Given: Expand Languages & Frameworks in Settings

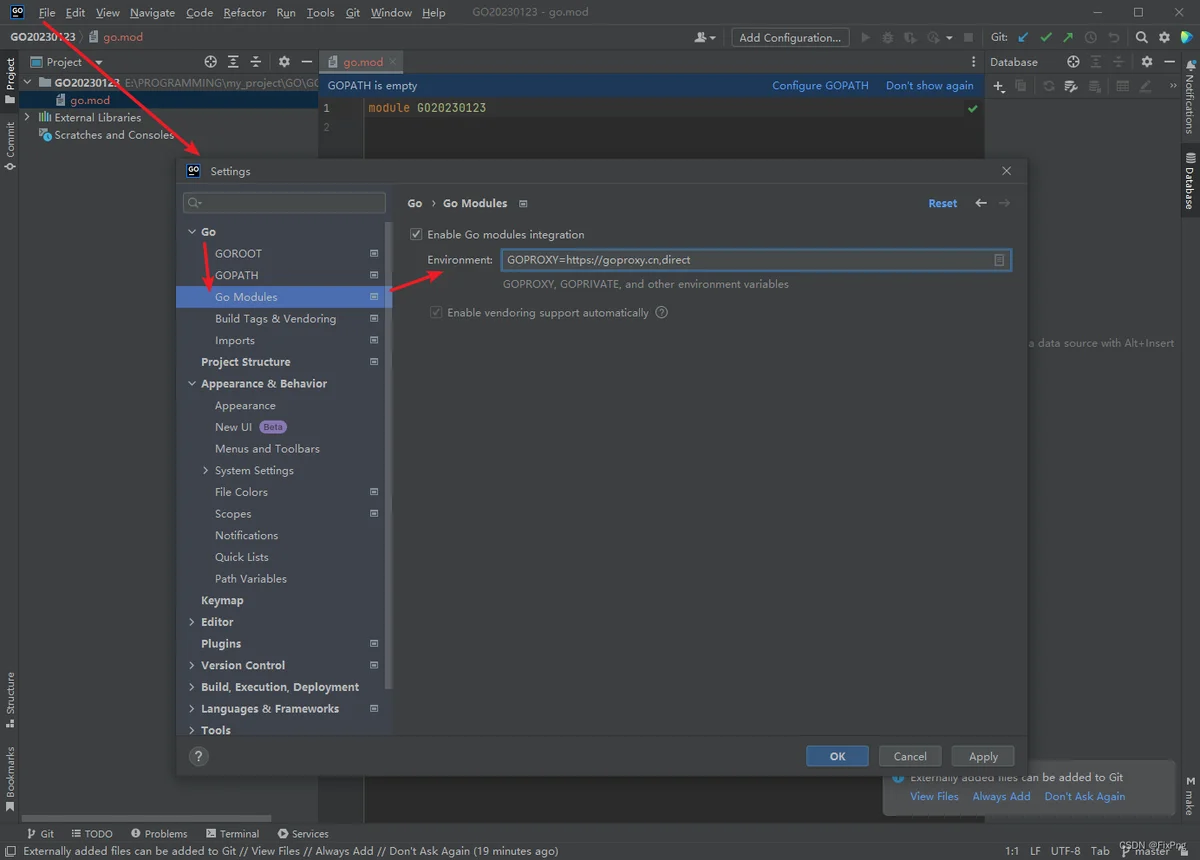Looking at the screenshot, I should (192, 709).
